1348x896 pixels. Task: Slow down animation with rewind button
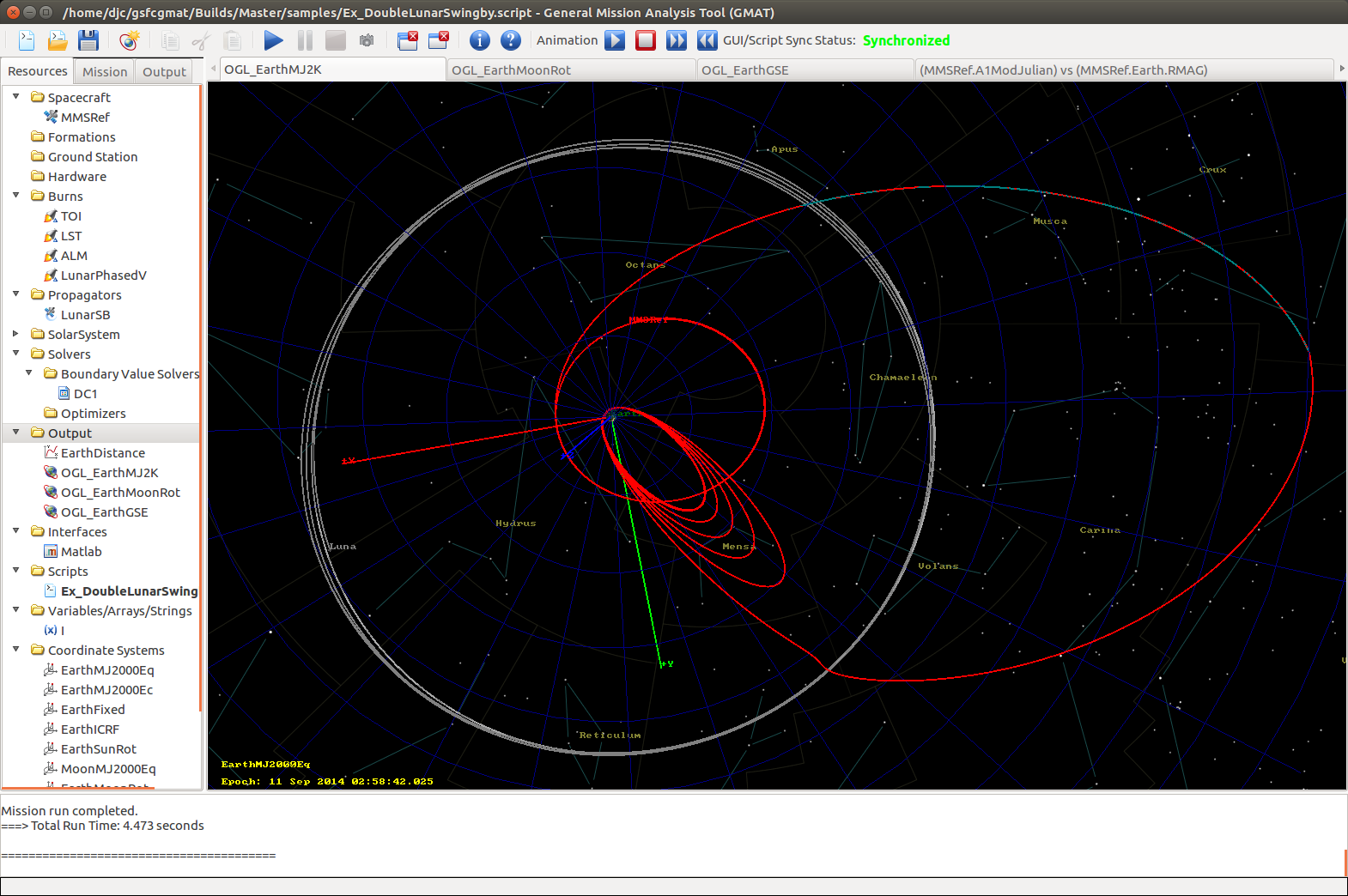click(707, 40)
